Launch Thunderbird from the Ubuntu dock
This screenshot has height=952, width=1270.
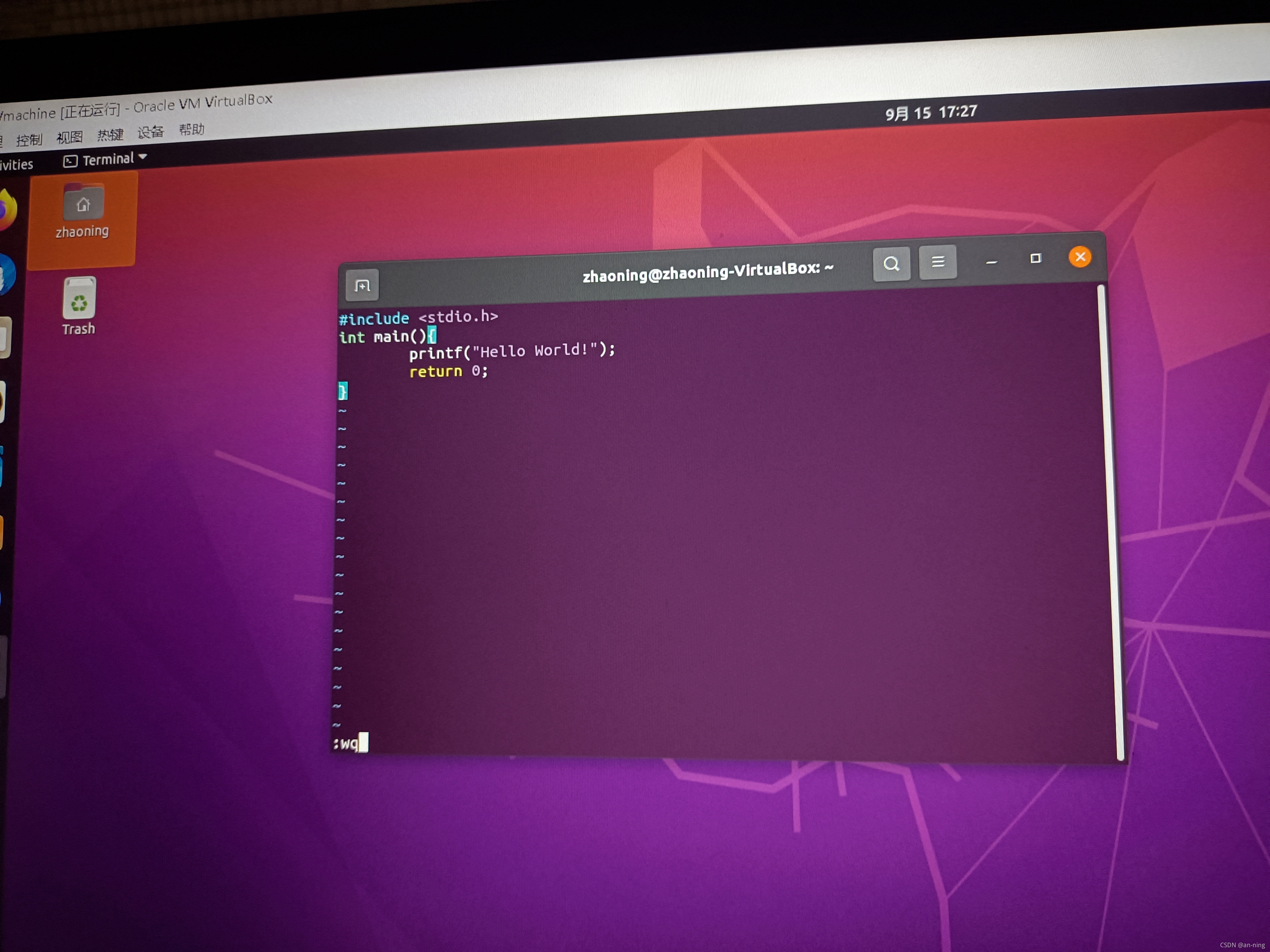click(6, 274)
